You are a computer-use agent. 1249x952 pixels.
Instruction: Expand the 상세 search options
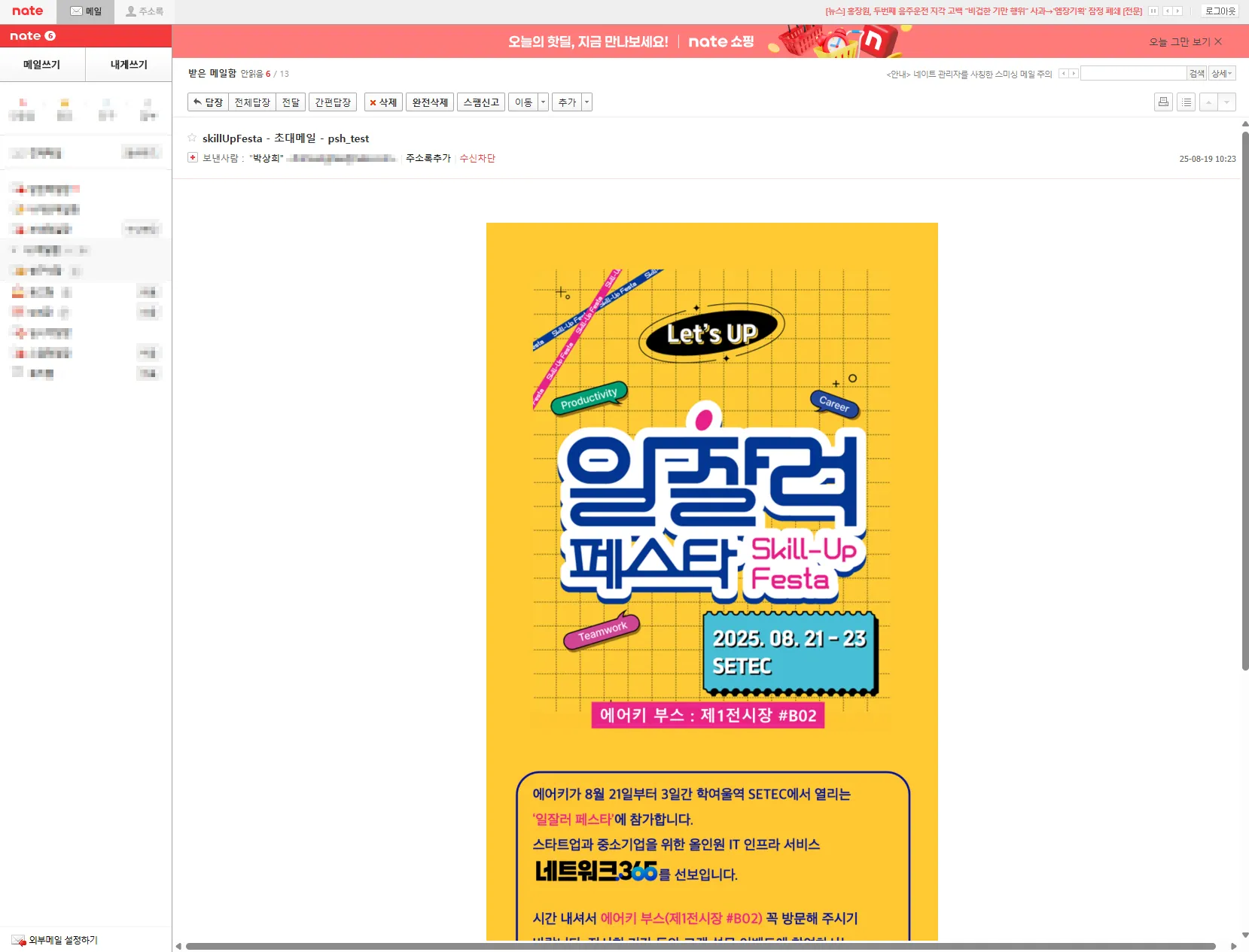[1222, 73]
